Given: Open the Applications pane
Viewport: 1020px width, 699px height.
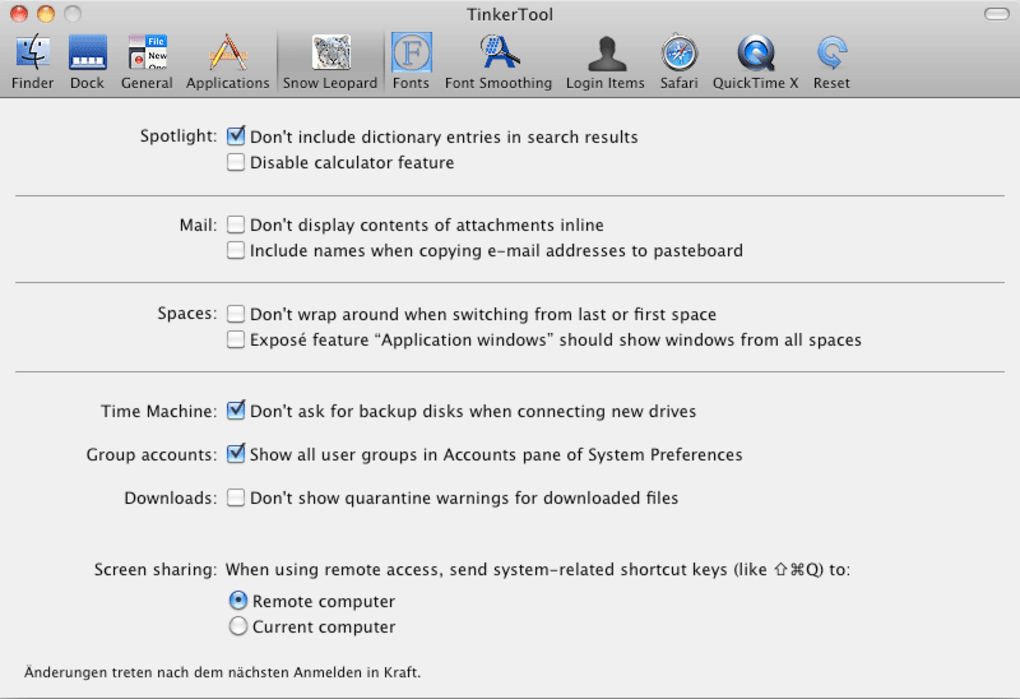Looking at the screenshot, I should [x=228, y=62].
